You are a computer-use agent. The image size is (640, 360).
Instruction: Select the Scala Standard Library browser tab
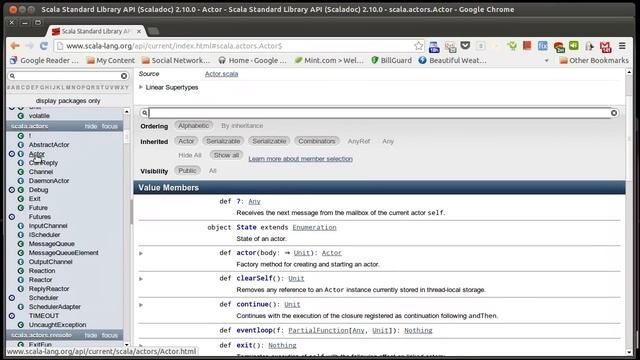[95, 31]
